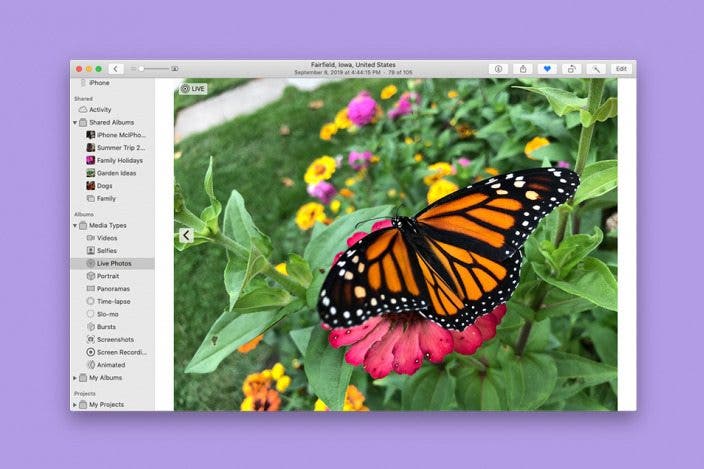Toggle the blue heart Favorite button
704x469 pixels.
[x=547, y=69]
